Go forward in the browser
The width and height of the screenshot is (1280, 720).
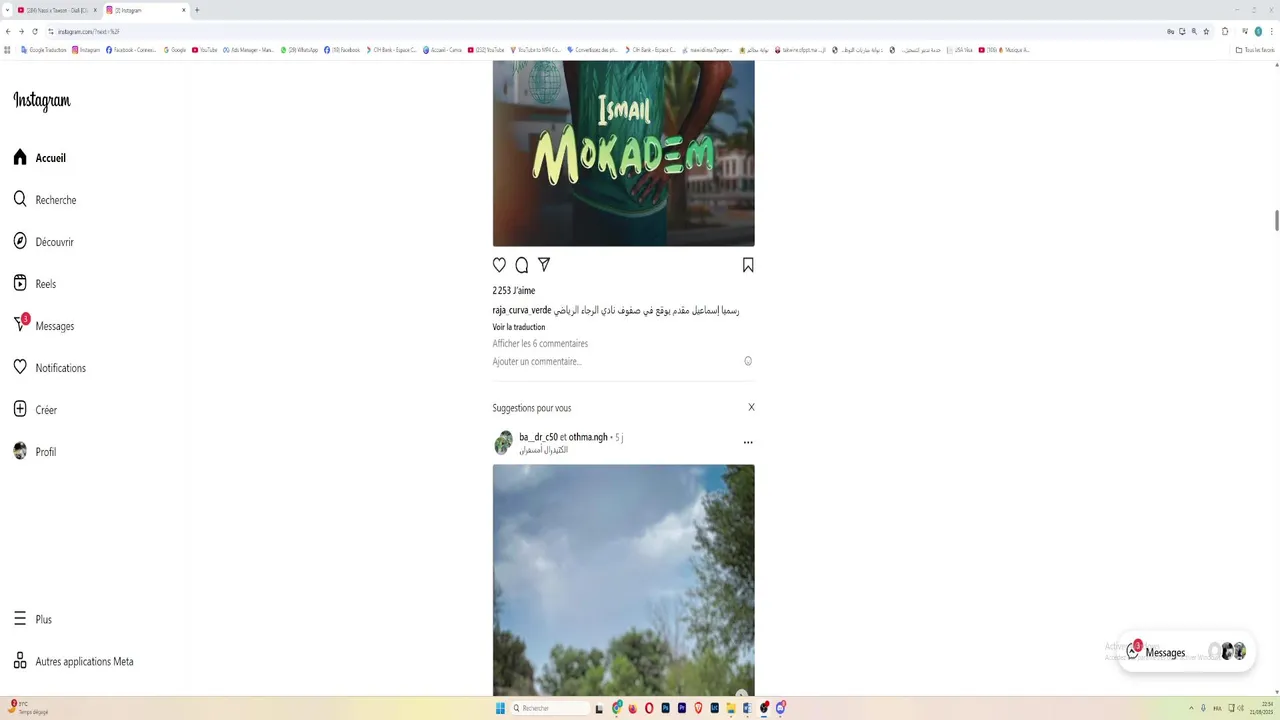click(x=21, y=31)
